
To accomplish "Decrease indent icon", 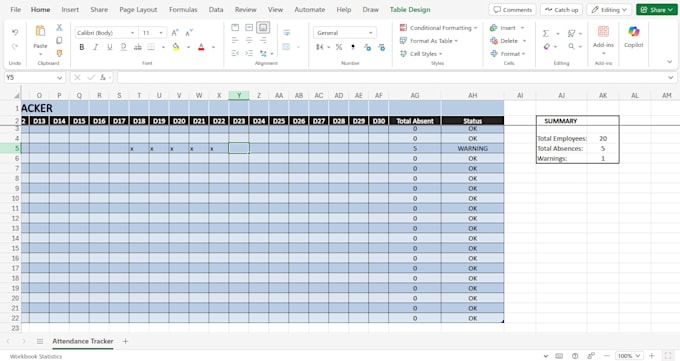I will (235, 53).
